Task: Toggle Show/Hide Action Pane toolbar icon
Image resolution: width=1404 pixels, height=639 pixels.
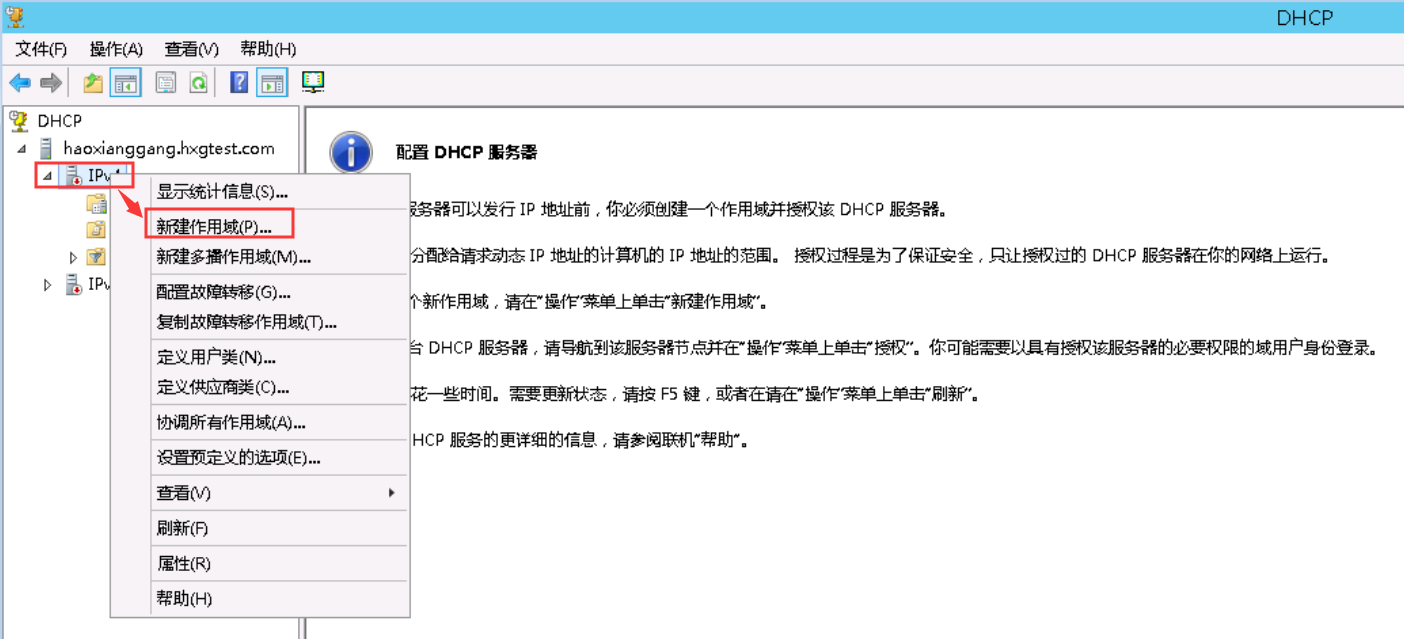Action: [272, 83]
